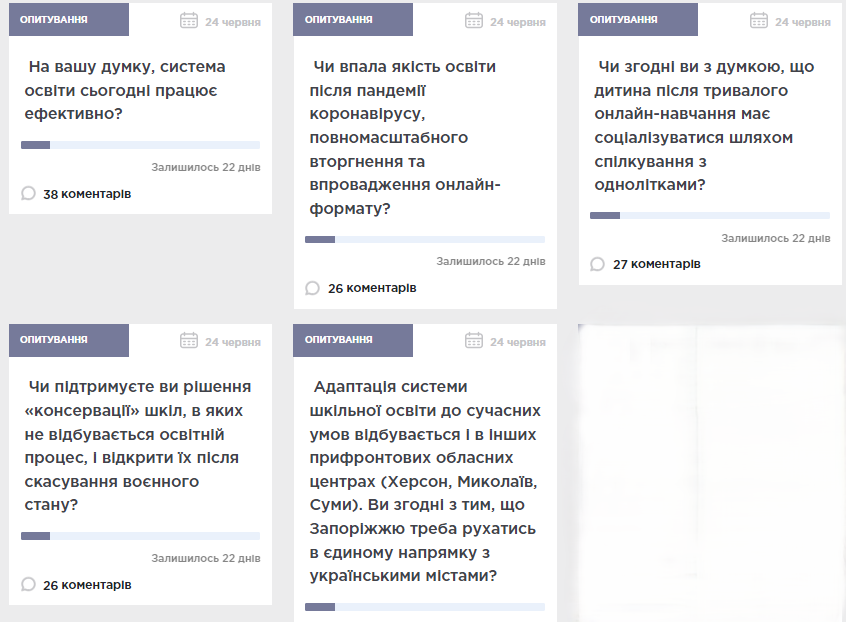The image size is (846, 622).
Task: Click 24 червня date on the efficiency poll card
Action: pyautogui.click(x=233, y=22)
